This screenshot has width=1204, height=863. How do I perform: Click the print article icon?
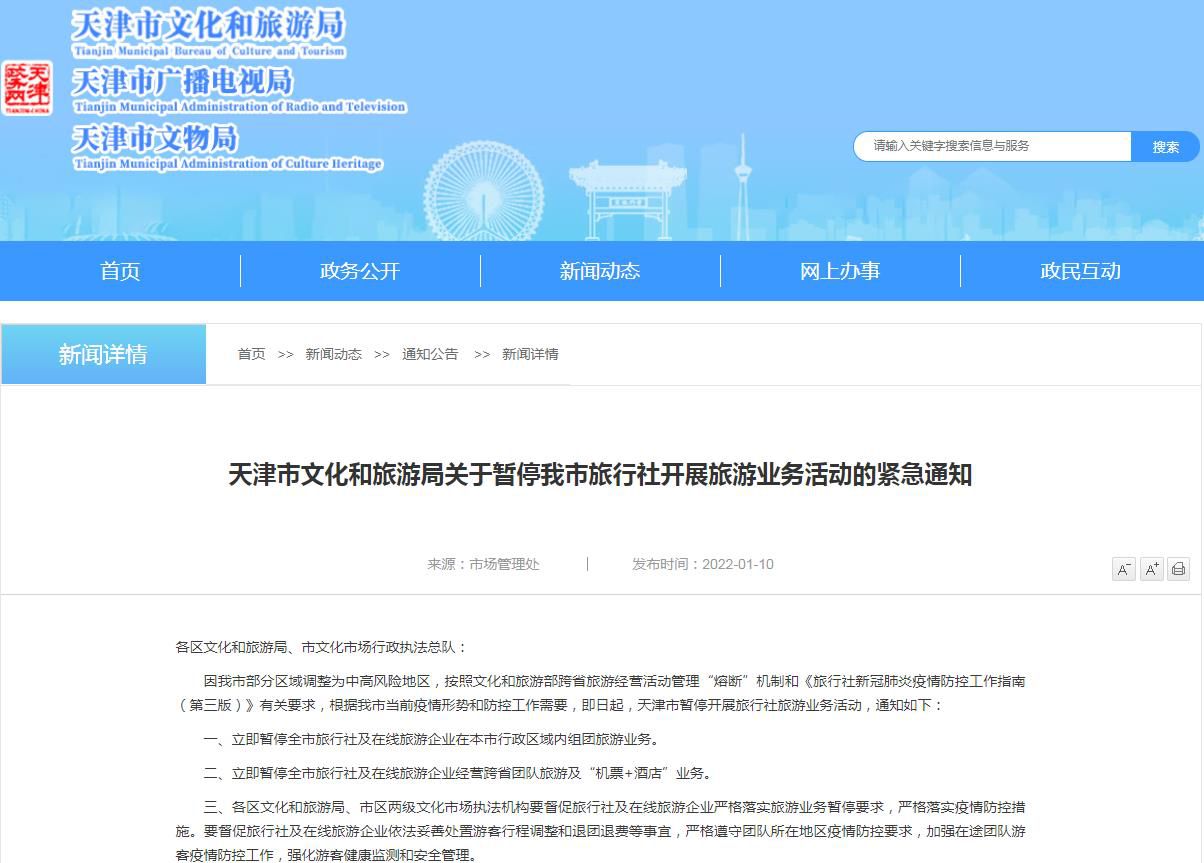pos(1178,568)
